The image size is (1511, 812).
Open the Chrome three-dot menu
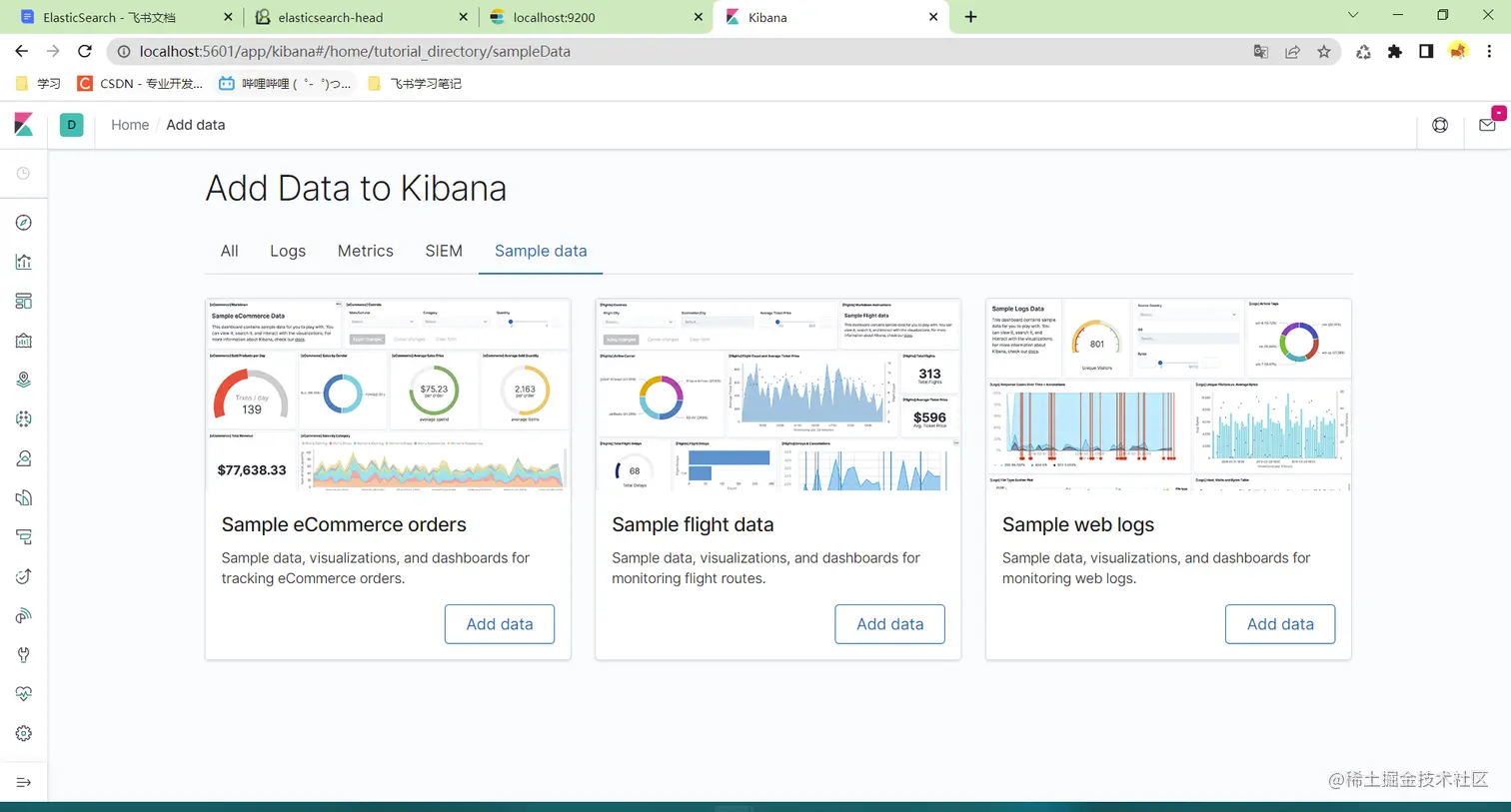point(1489,52)
